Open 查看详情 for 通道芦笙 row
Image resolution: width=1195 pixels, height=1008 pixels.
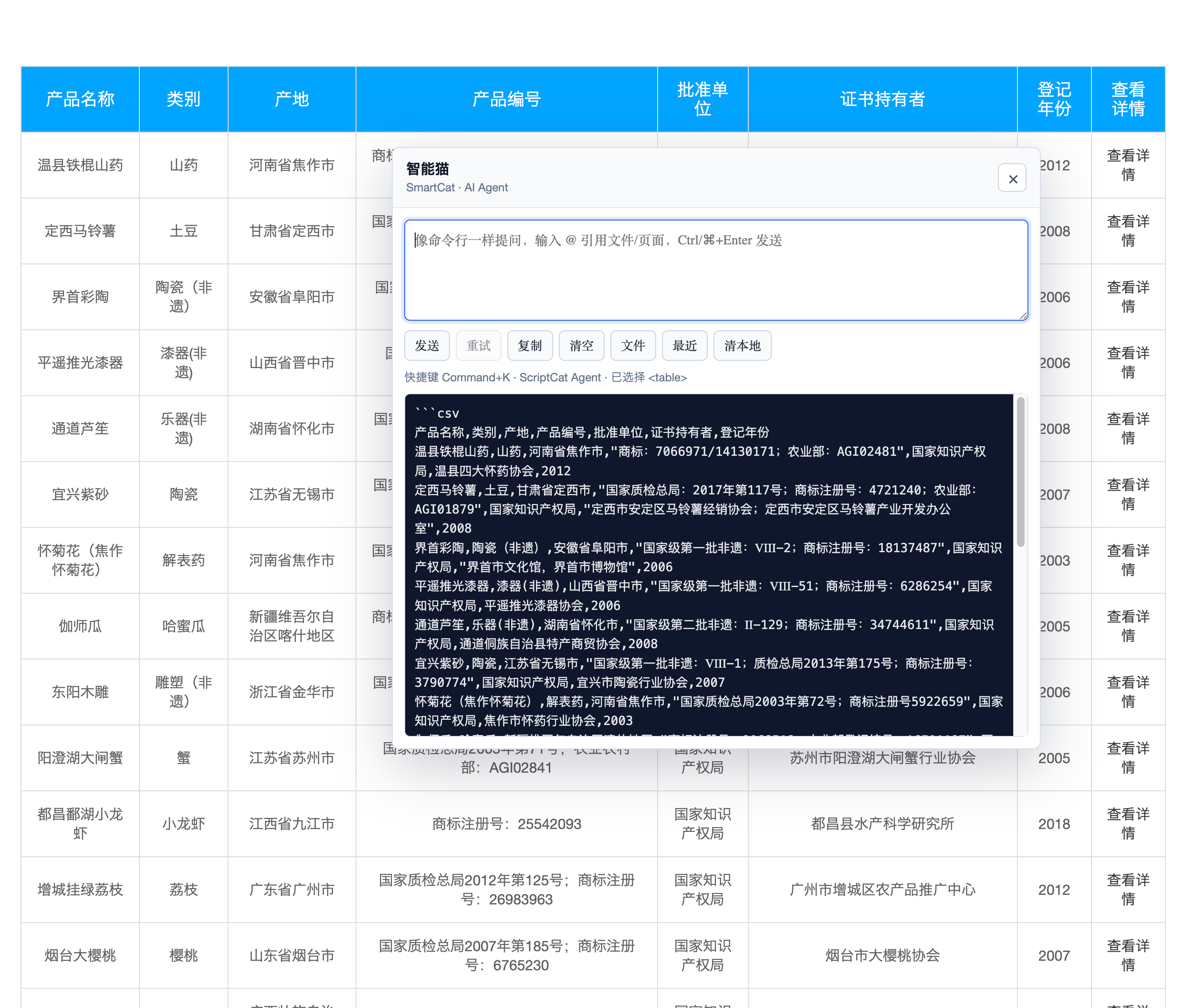[x=1128, y=429]
